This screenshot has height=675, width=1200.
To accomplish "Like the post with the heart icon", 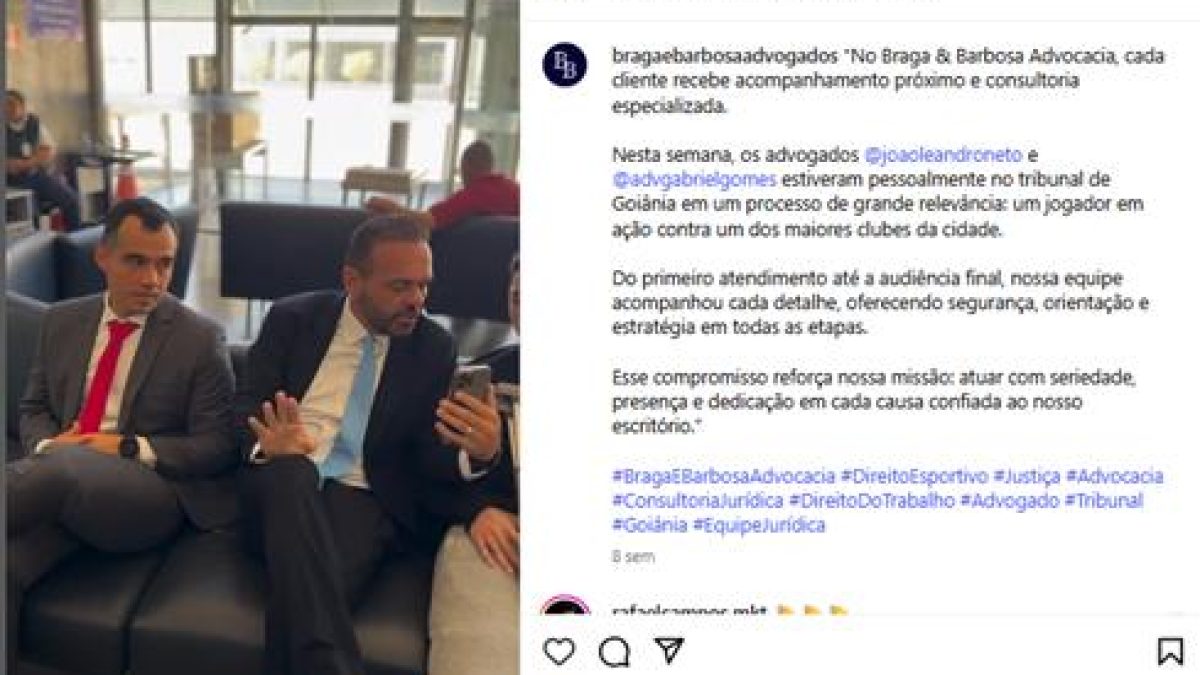I will click(559, 651).
